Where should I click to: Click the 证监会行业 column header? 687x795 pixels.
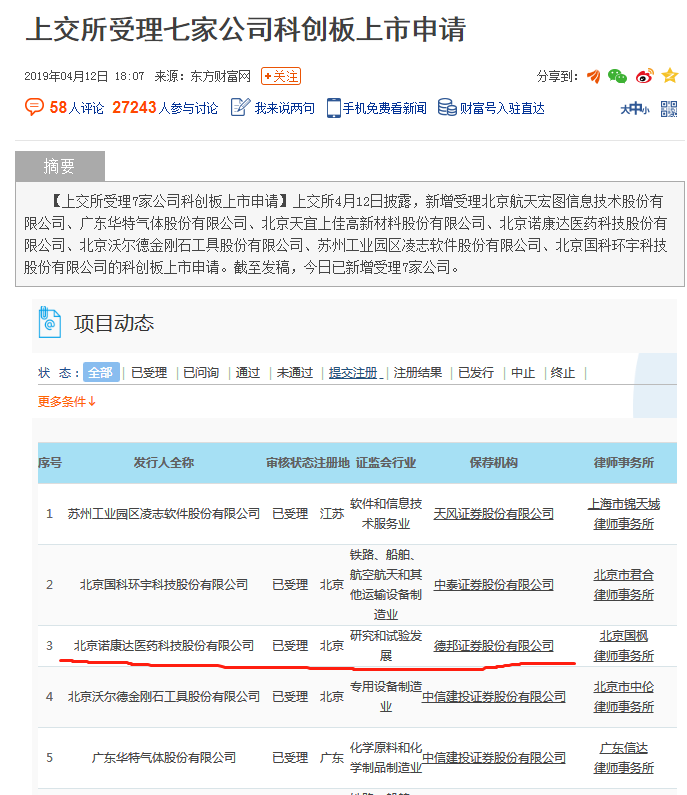coord(385,462)
